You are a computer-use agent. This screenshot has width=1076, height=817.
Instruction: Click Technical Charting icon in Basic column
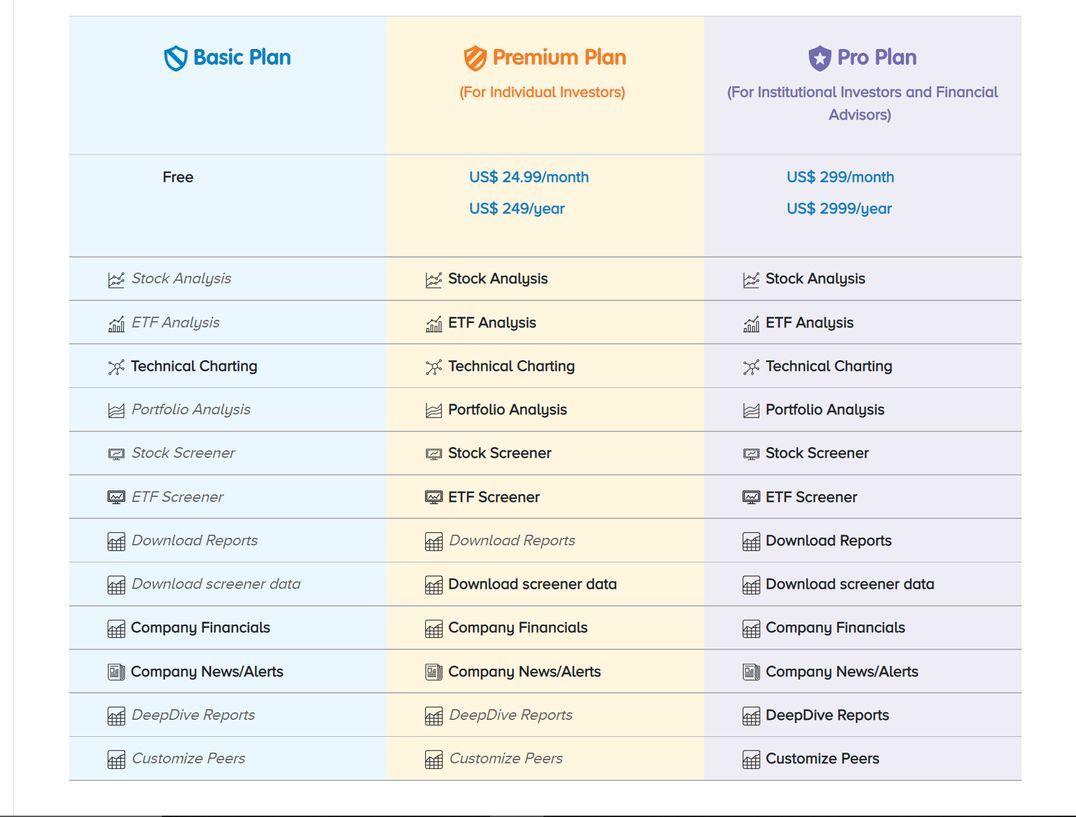pyautogui.click(x=116, y=367)
